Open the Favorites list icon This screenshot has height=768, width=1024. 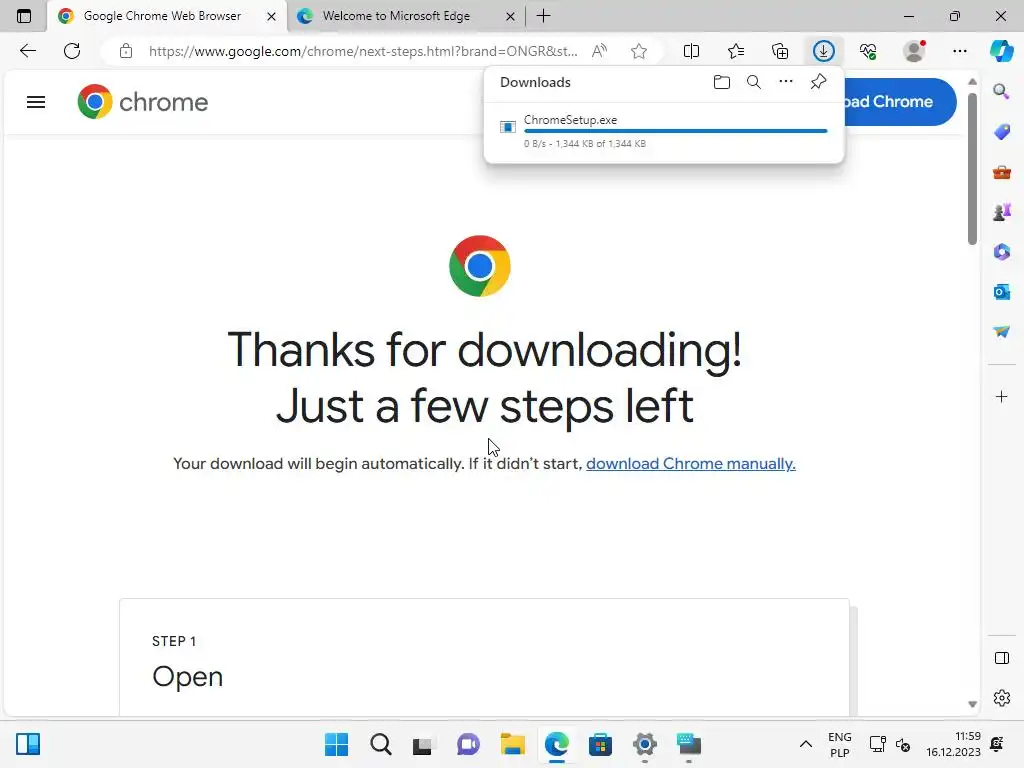click(x=735, y=51)
